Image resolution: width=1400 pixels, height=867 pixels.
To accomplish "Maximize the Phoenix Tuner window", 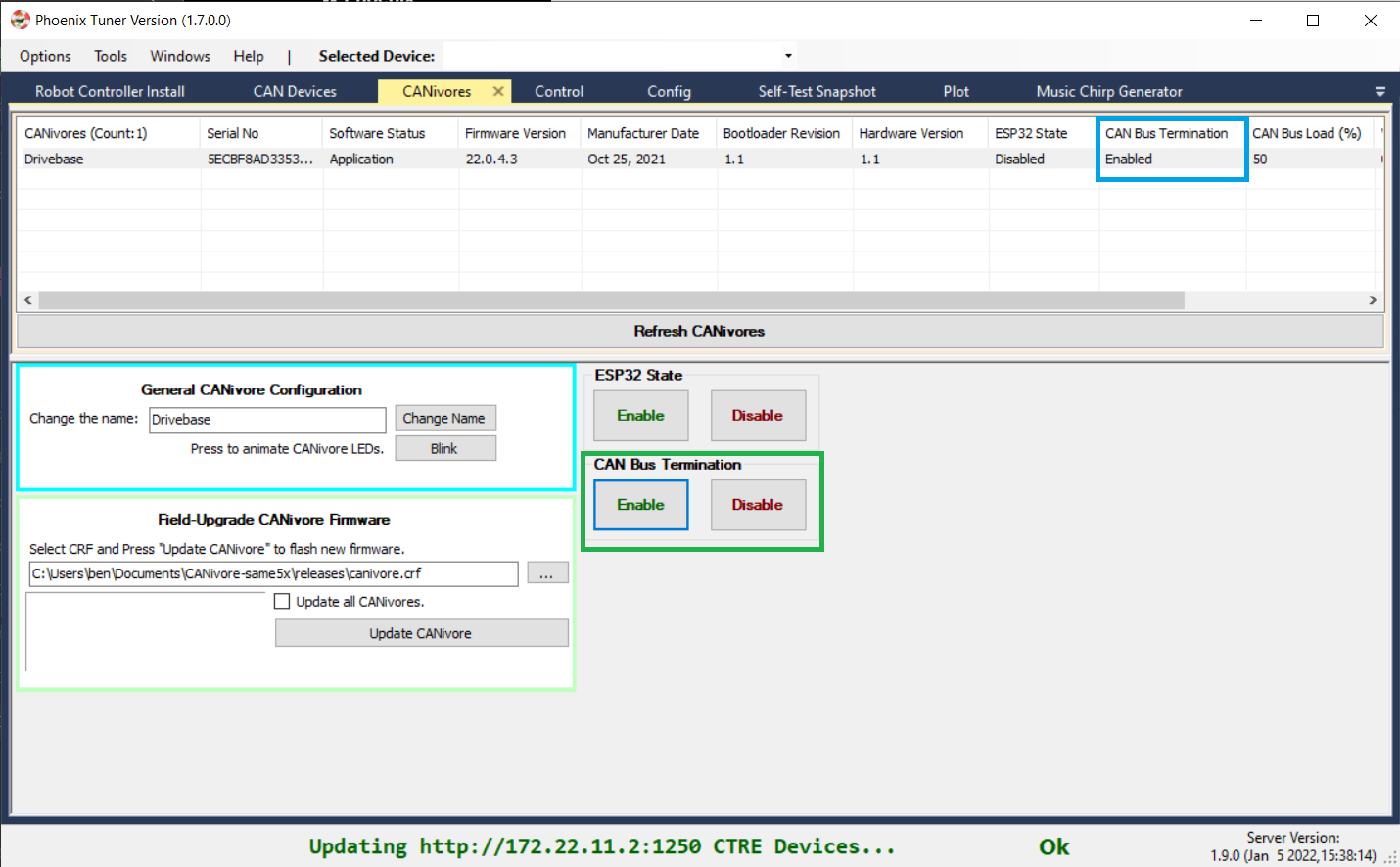I will (1313, 20).
